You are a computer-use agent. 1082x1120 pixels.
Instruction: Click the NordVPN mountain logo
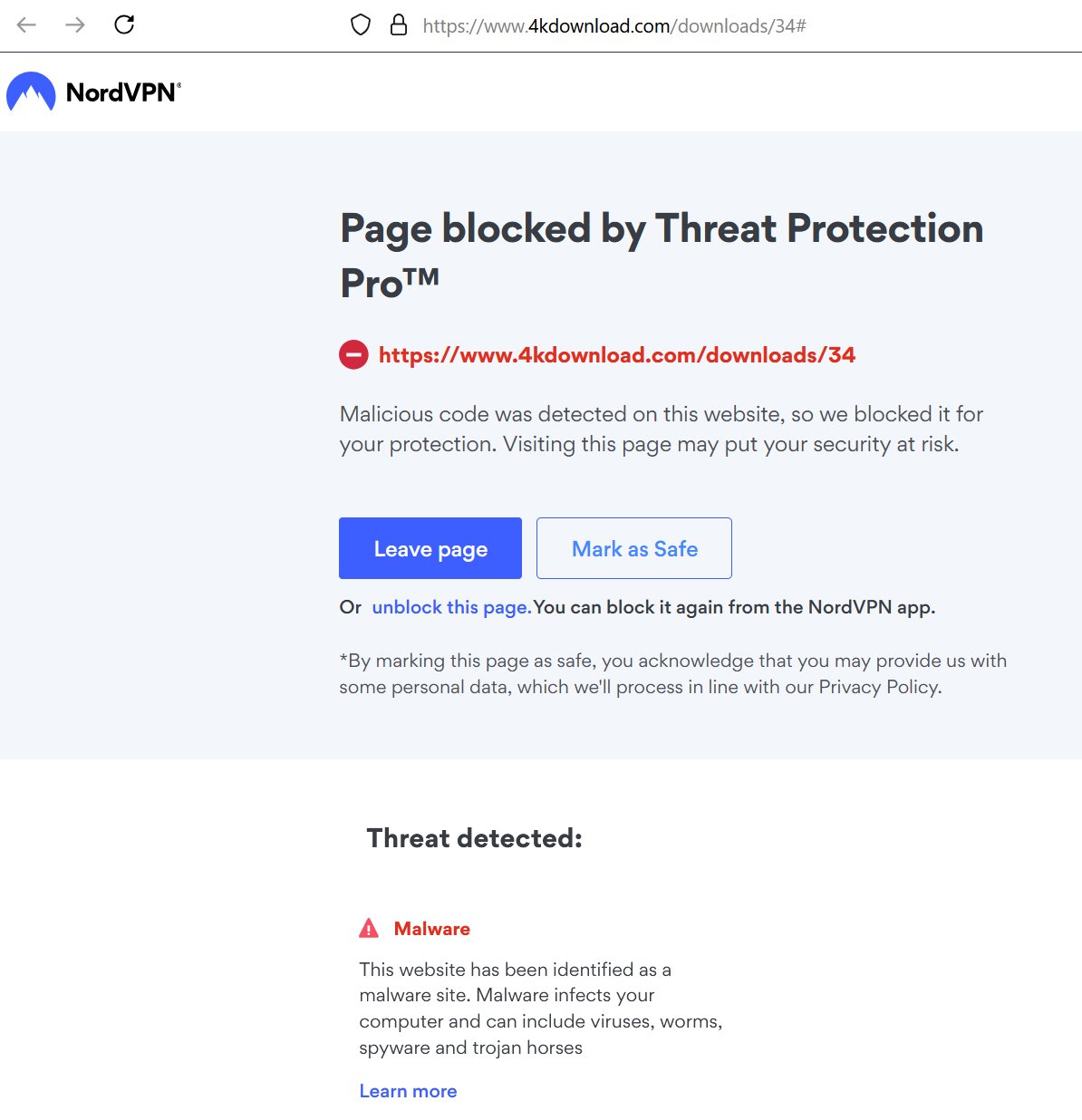[31, 92]
